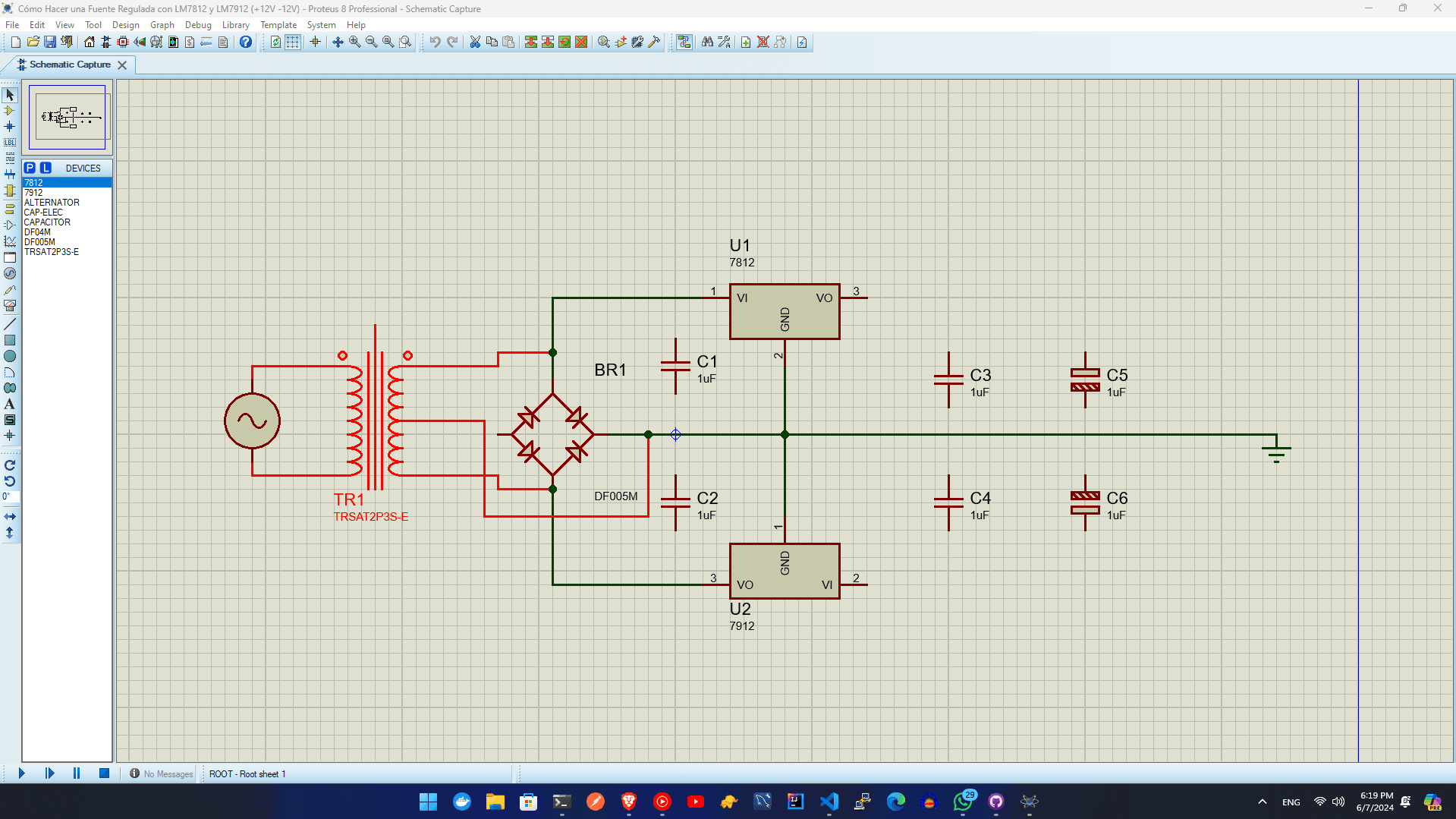Click the L button for library manager
Viewport: 1456px width, 819px height.
click(46, 167)
